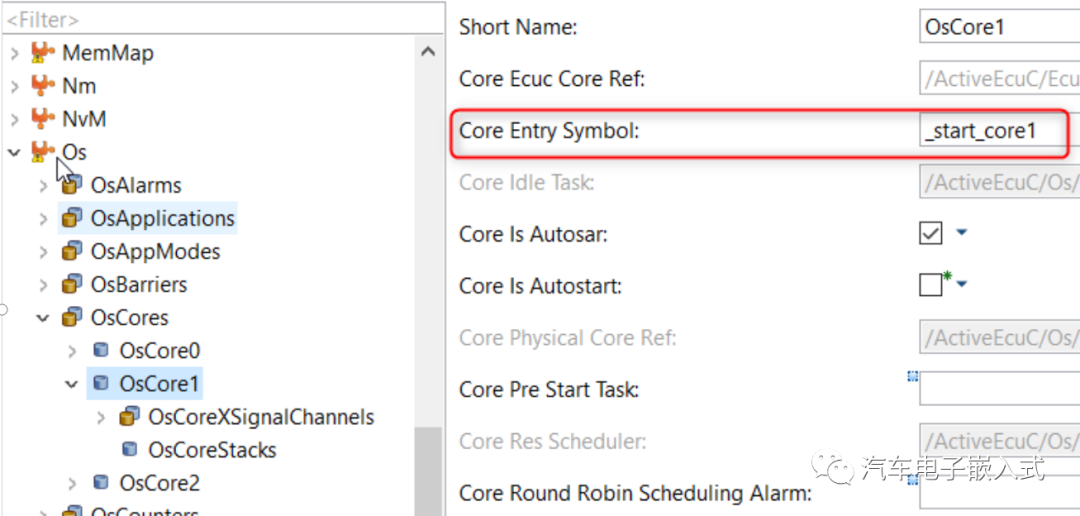The width and height of the screenshot is (1080, 516).
Task: Click the OsAlarms container icon
Action: (72, 185)
